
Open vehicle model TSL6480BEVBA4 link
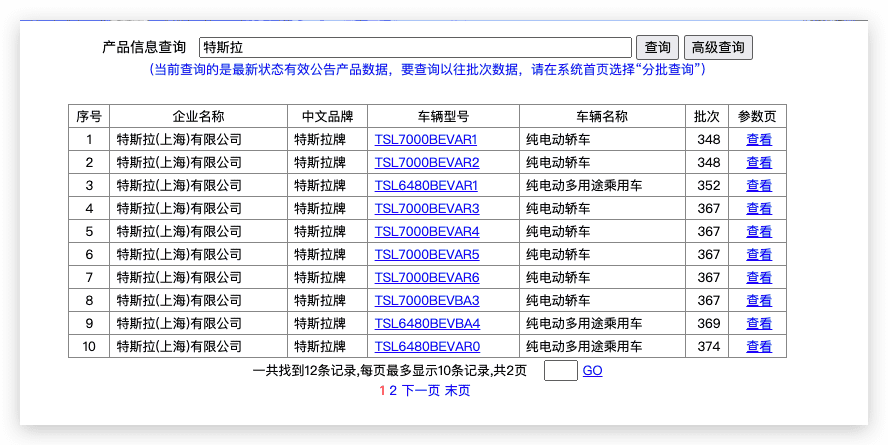tap(426, 324)
